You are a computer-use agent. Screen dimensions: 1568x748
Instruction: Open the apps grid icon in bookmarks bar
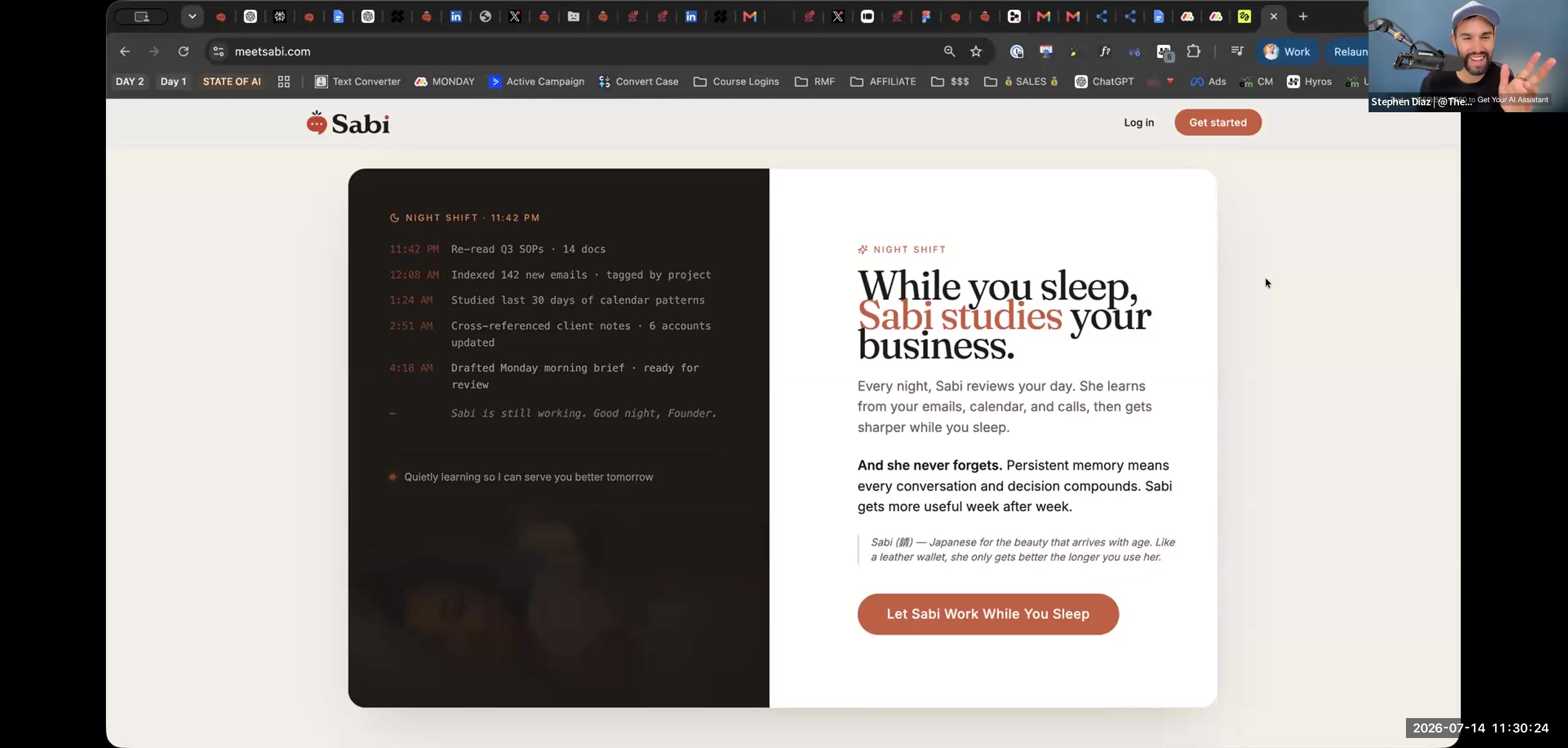(284, 82)
